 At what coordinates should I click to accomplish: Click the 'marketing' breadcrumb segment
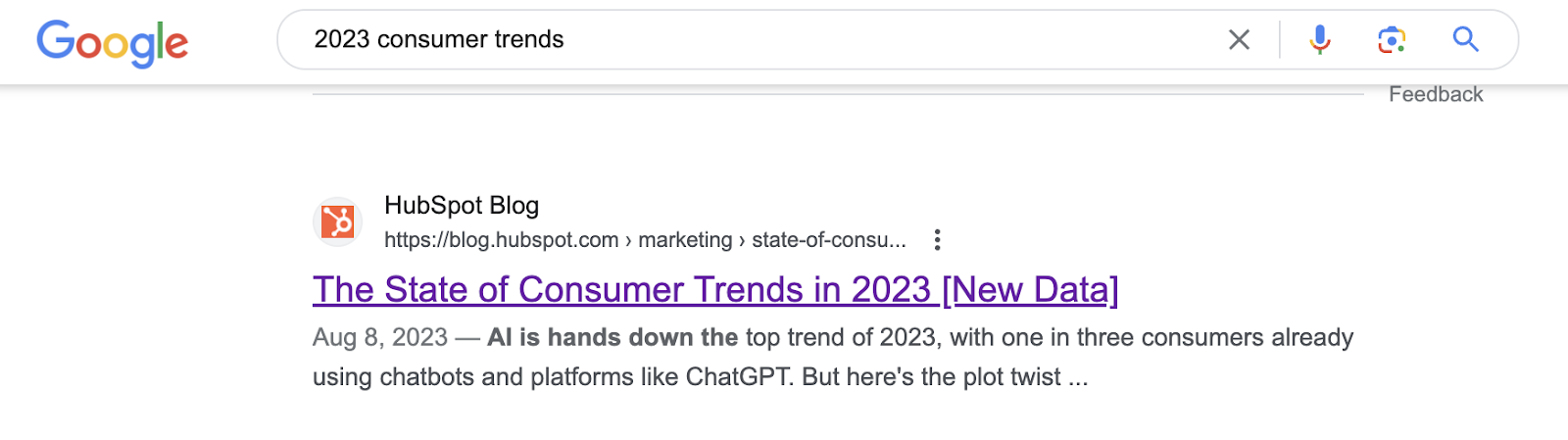coord(685,240)
